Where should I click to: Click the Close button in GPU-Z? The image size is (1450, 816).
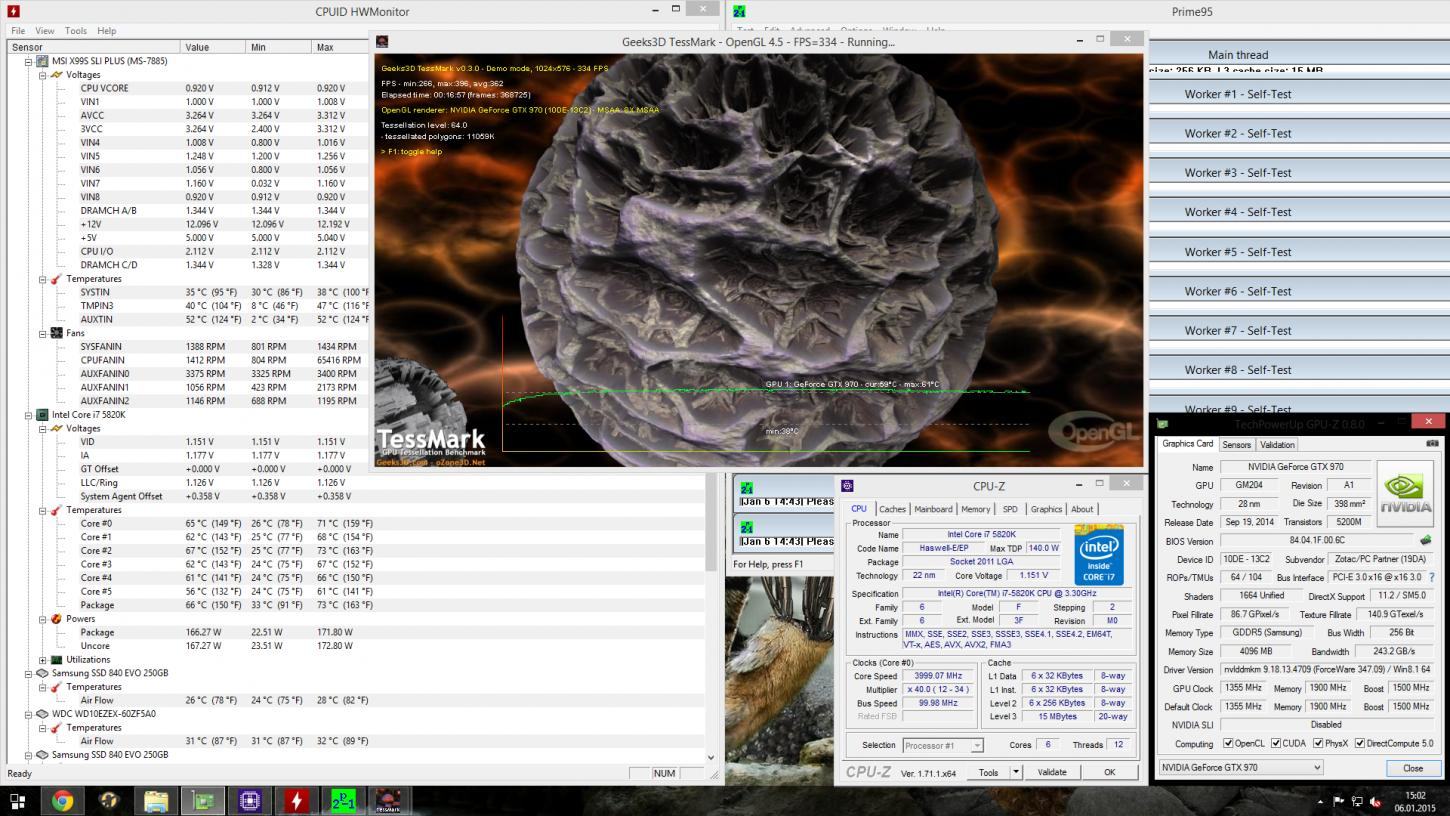(x=1412, y=768)
